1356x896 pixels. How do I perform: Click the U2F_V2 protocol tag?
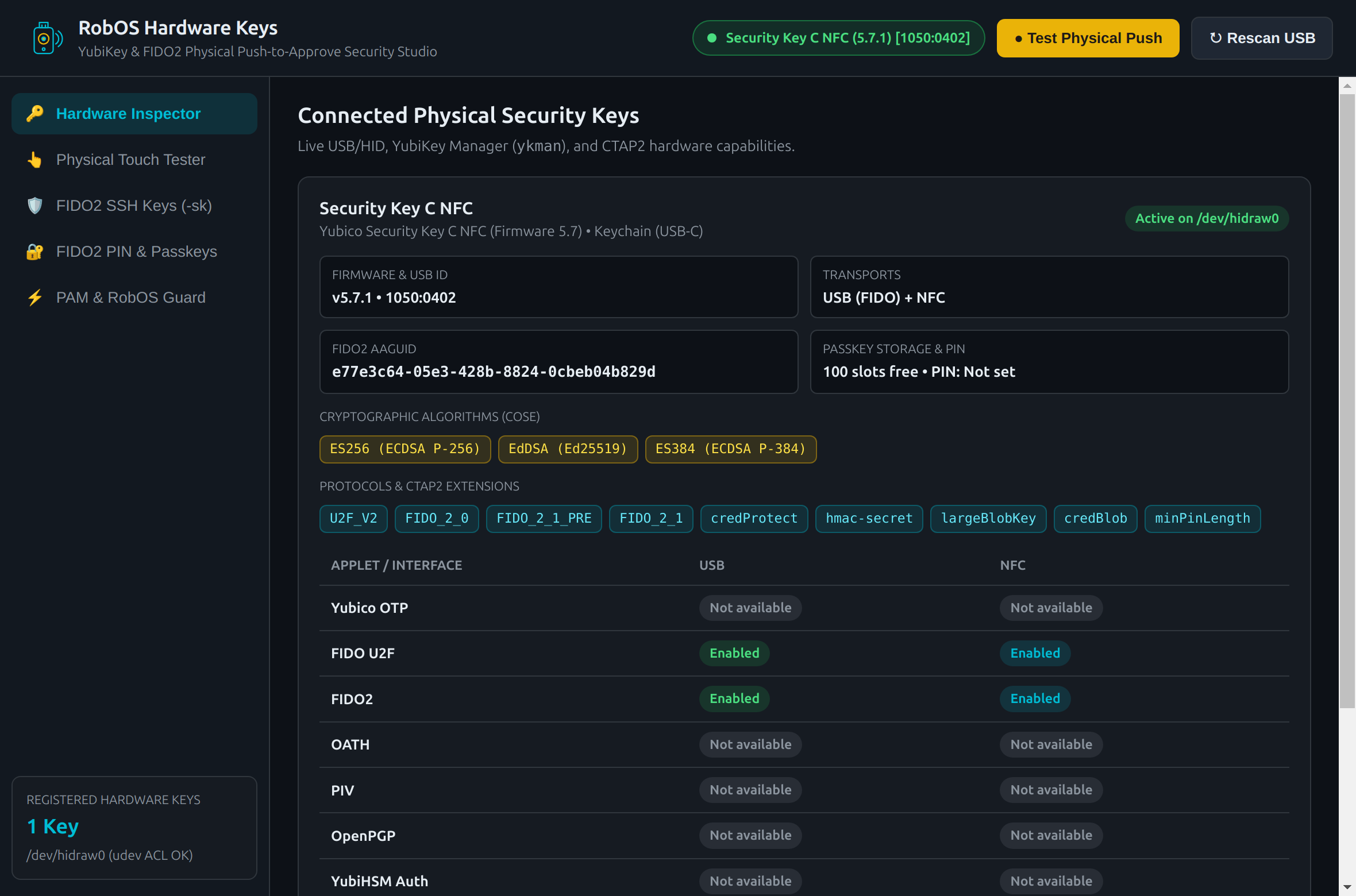[x=353, y=519]
